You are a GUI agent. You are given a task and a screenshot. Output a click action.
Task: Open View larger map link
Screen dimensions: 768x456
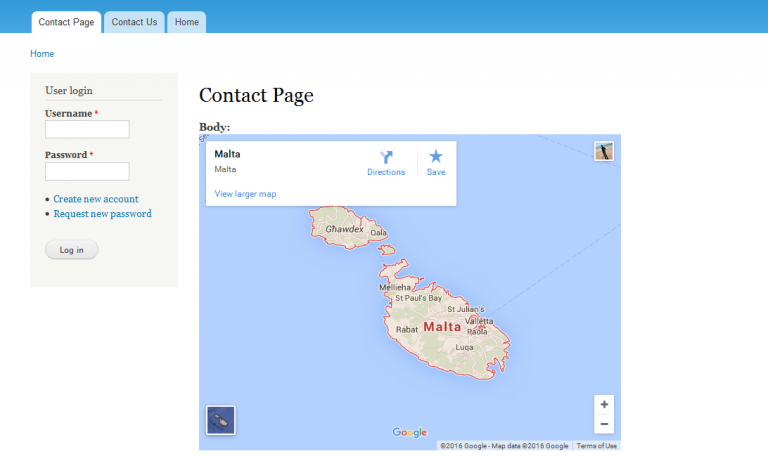[x=245, y=194]
